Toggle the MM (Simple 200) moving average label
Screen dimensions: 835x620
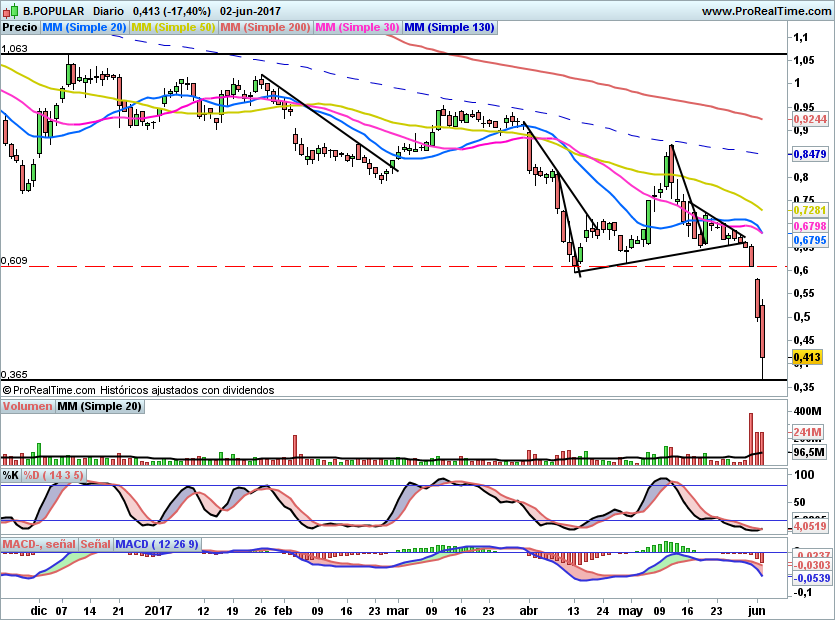coord(265,28)
